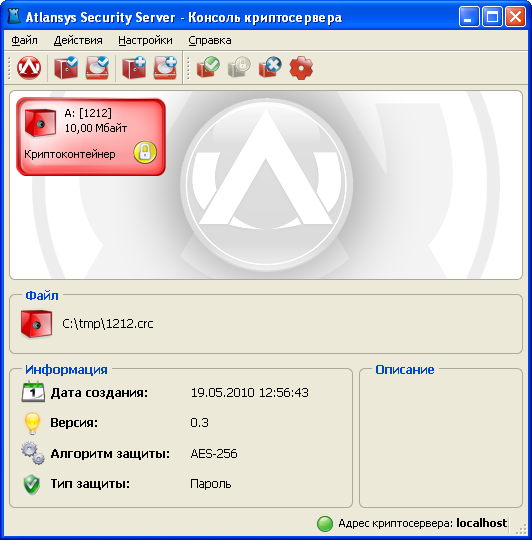The height and width of the screenshot is (540, 532).
Task: Select the A: [1212] cryptocontainer tile
Action: tap(91, 137)
